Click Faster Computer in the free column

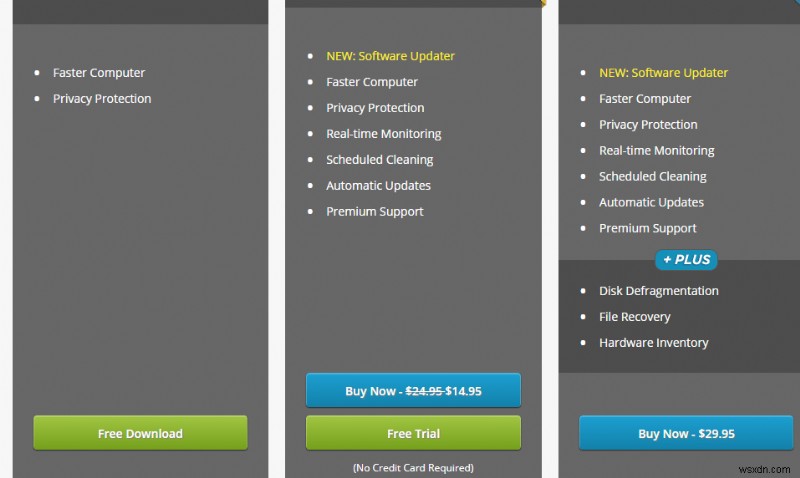99,73
